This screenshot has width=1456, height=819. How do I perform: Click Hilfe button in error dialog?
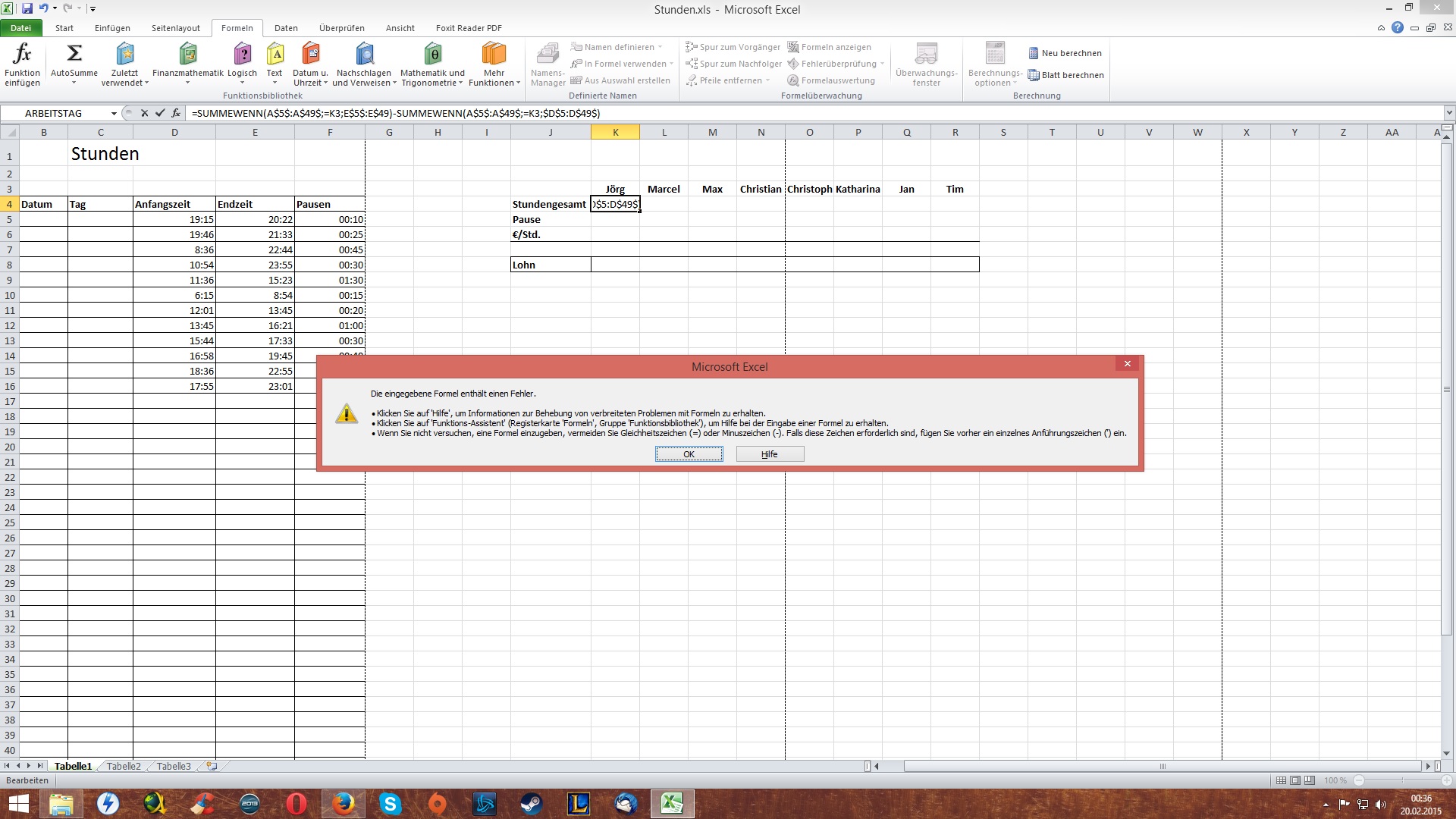point(769,454)
